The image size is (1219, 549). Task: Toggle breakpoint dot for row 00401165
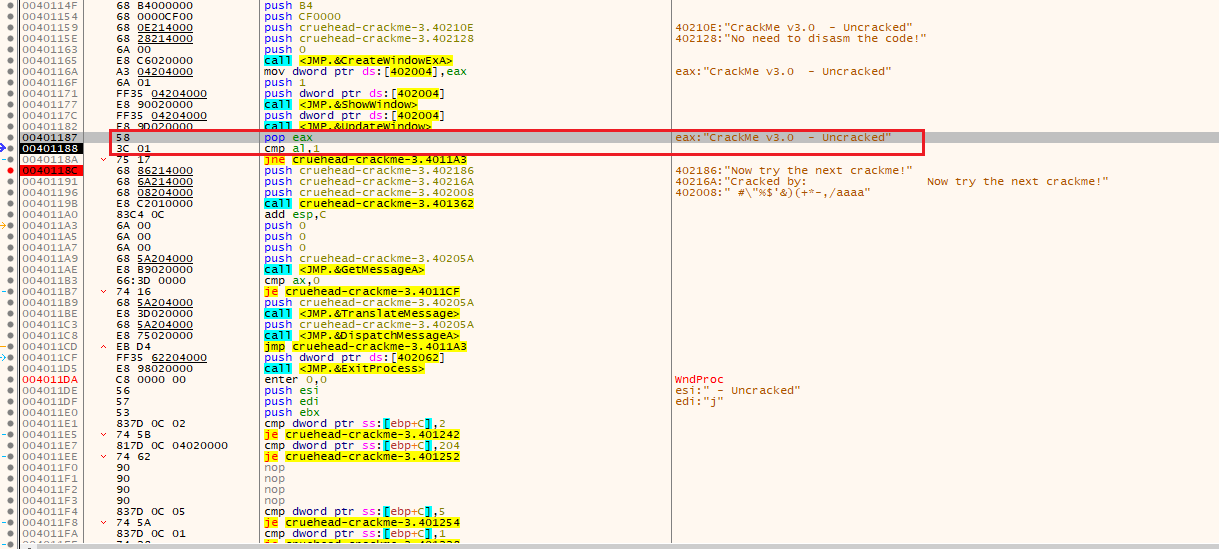[11, 60]
